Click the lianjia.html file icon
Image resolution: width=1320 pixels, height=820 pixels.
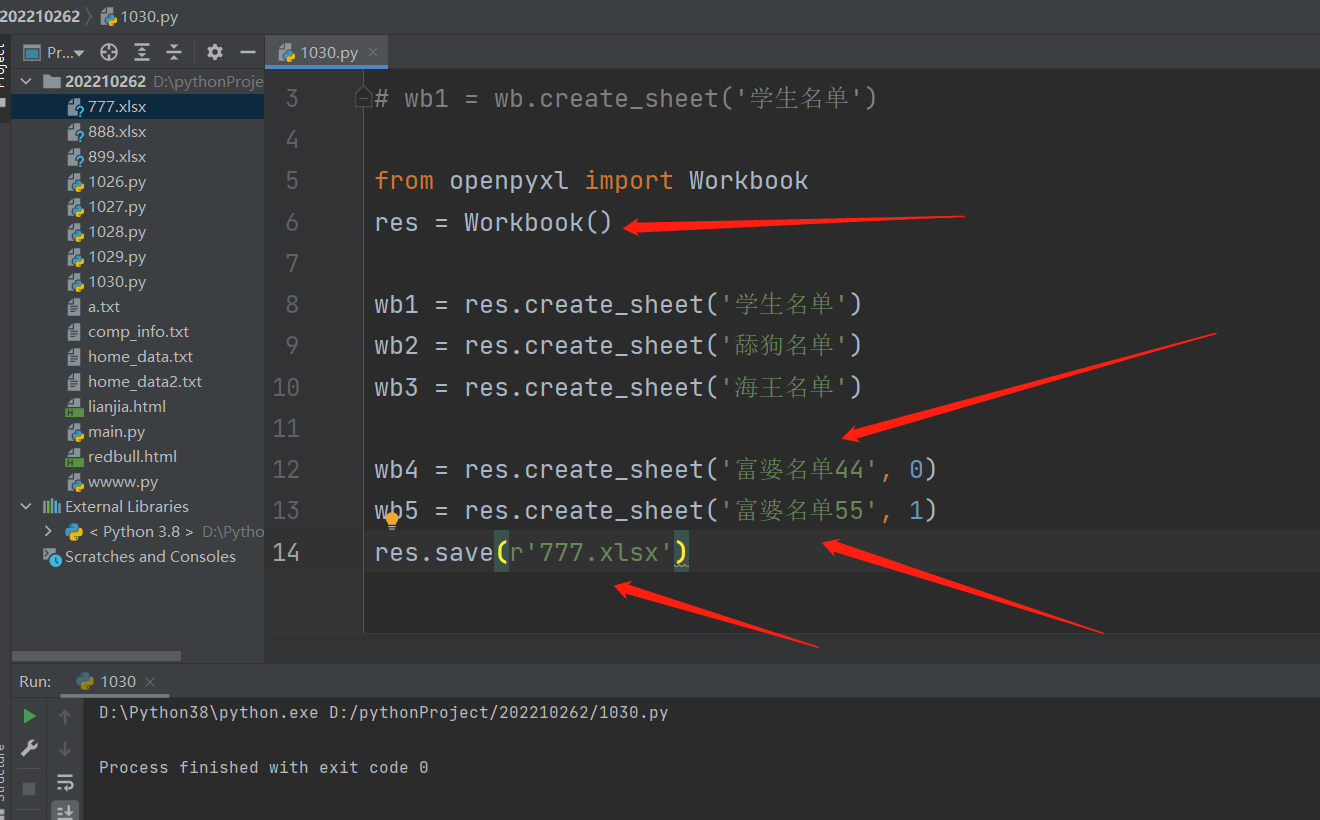click(75, 407)
